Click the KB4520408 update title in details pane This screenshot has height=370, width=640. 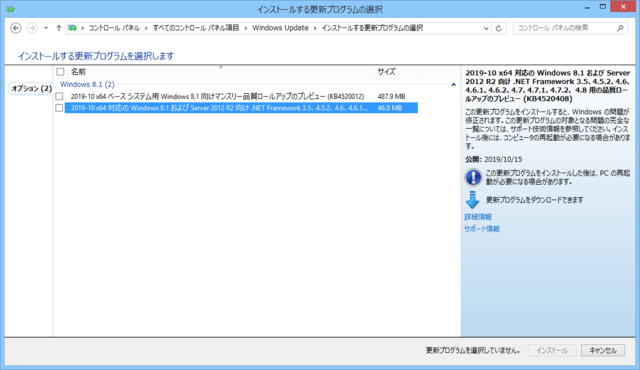pos(547,86)
